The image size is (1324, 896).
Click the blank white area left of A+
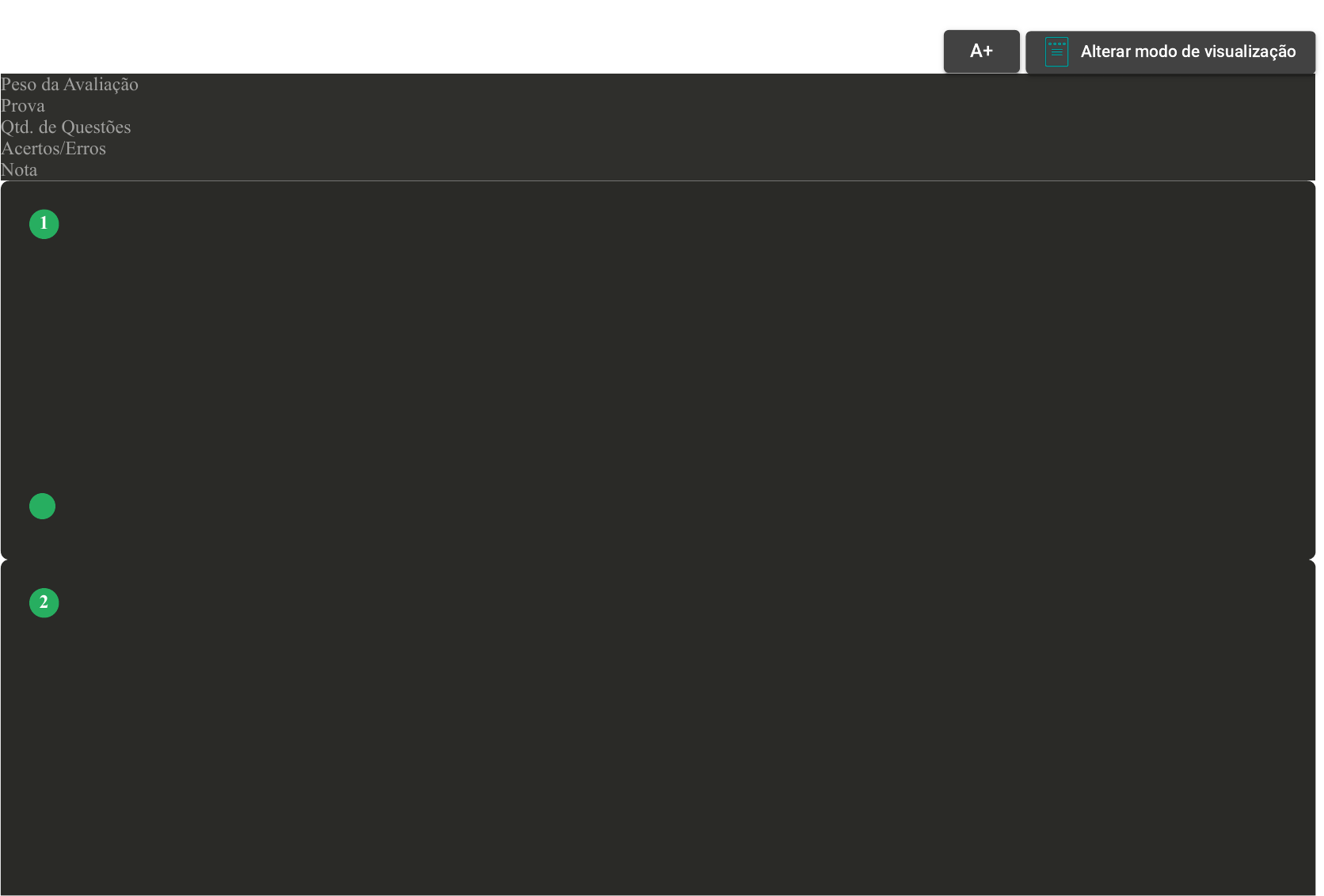pyautogui.click(x=475, y=36)
